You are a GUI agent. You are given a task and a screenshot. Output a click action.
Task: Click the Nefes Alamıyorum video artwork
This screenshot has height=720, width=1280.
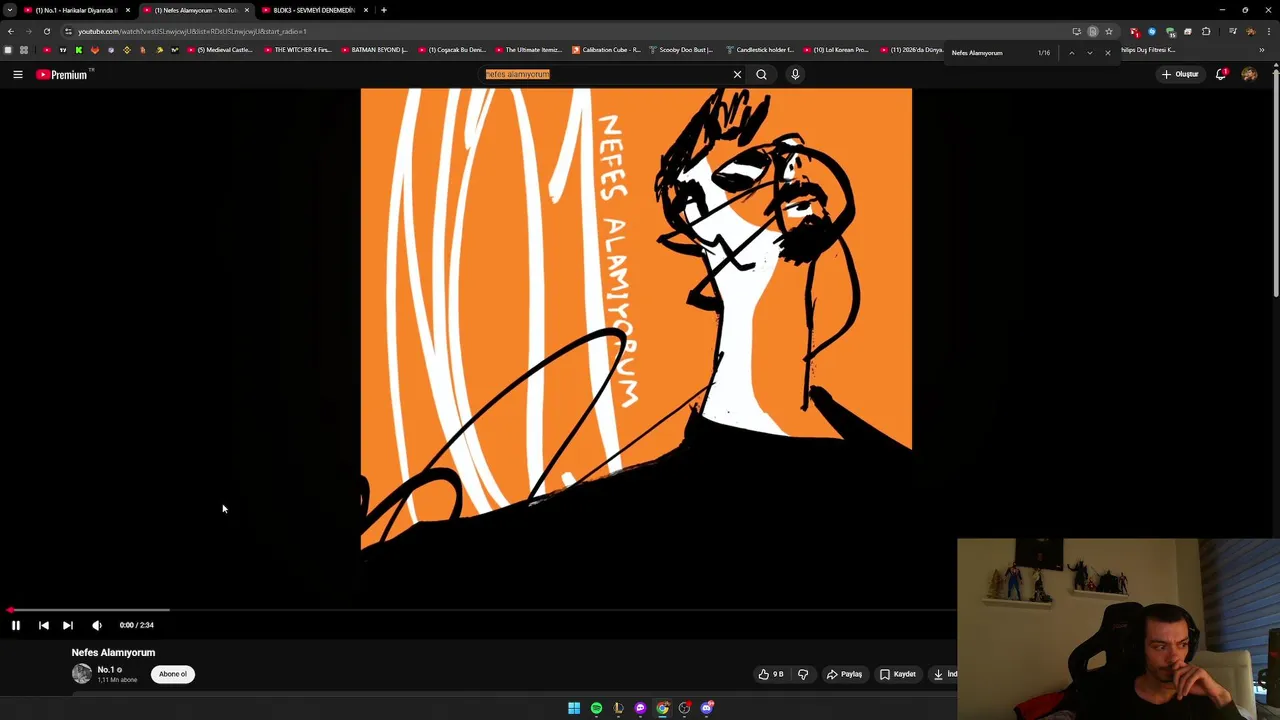[636, 318]
